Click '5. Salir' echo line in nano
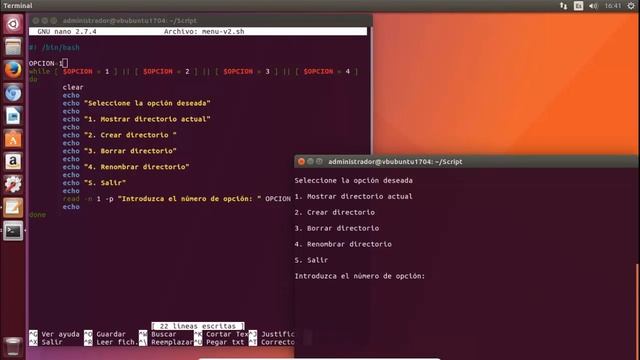 tap(94, 183)
